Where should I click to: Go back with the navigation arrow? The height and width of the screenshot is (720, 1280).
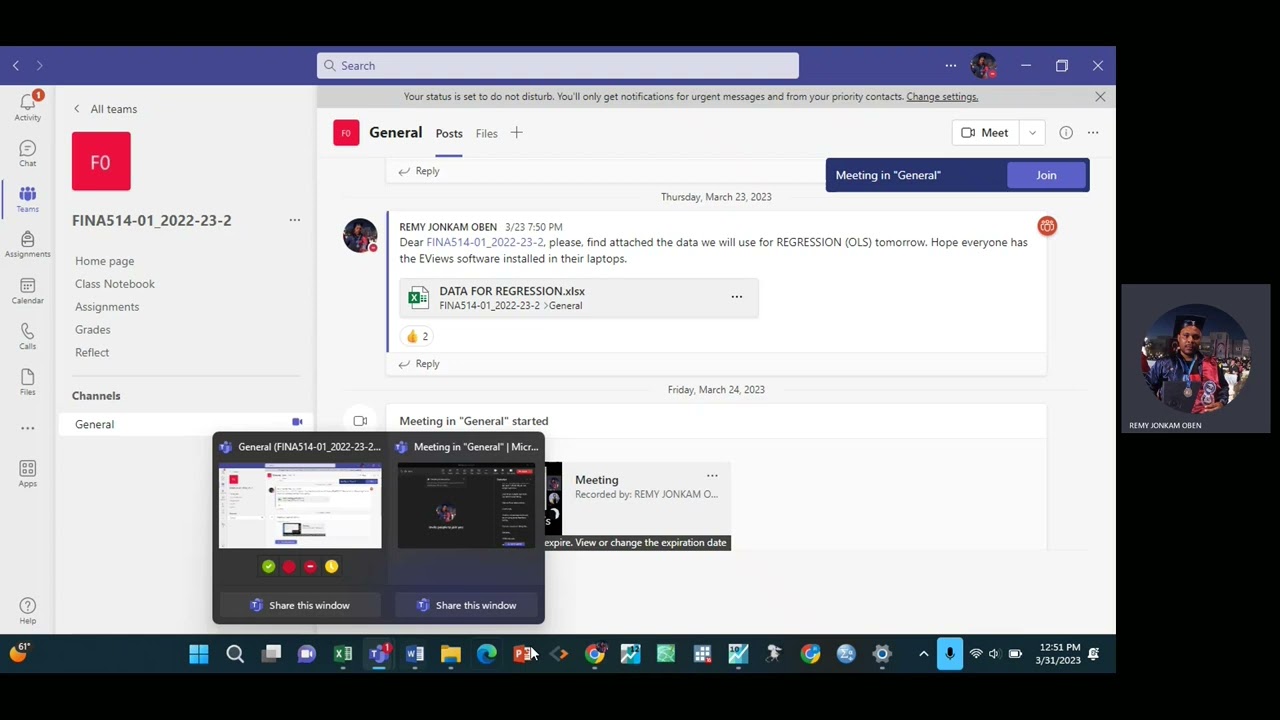point(16,65)
